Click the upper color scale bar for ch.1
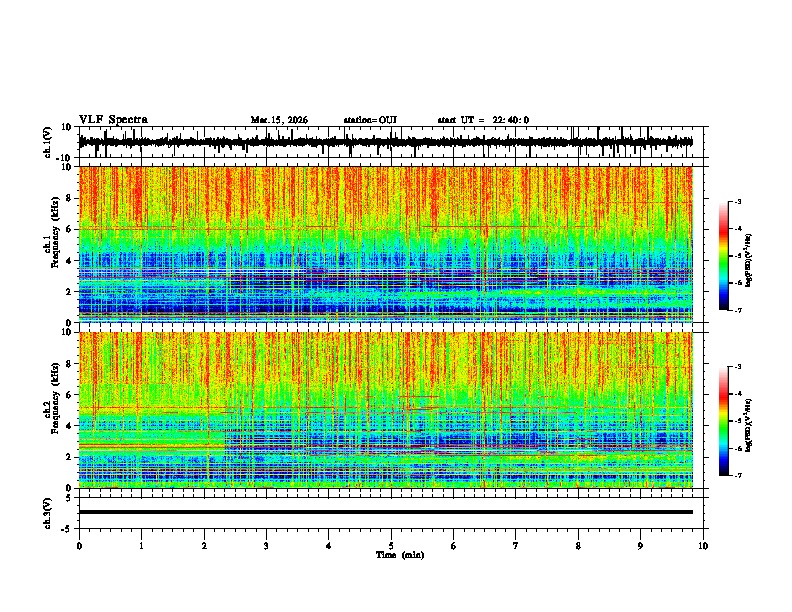Image resolution: width=792 pixels, height=612 pixels. pyautogui.click(x=723, y=256)
